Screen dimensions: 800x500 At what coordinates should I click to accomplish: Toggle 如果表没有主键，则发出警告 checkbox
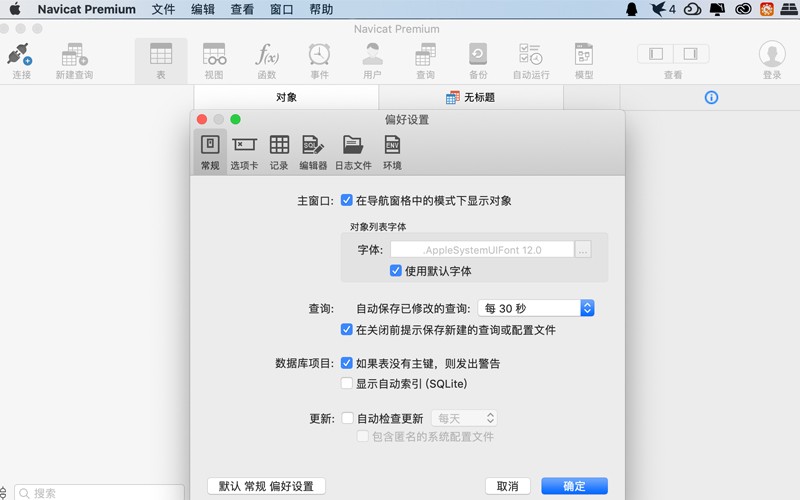(346, 363)
